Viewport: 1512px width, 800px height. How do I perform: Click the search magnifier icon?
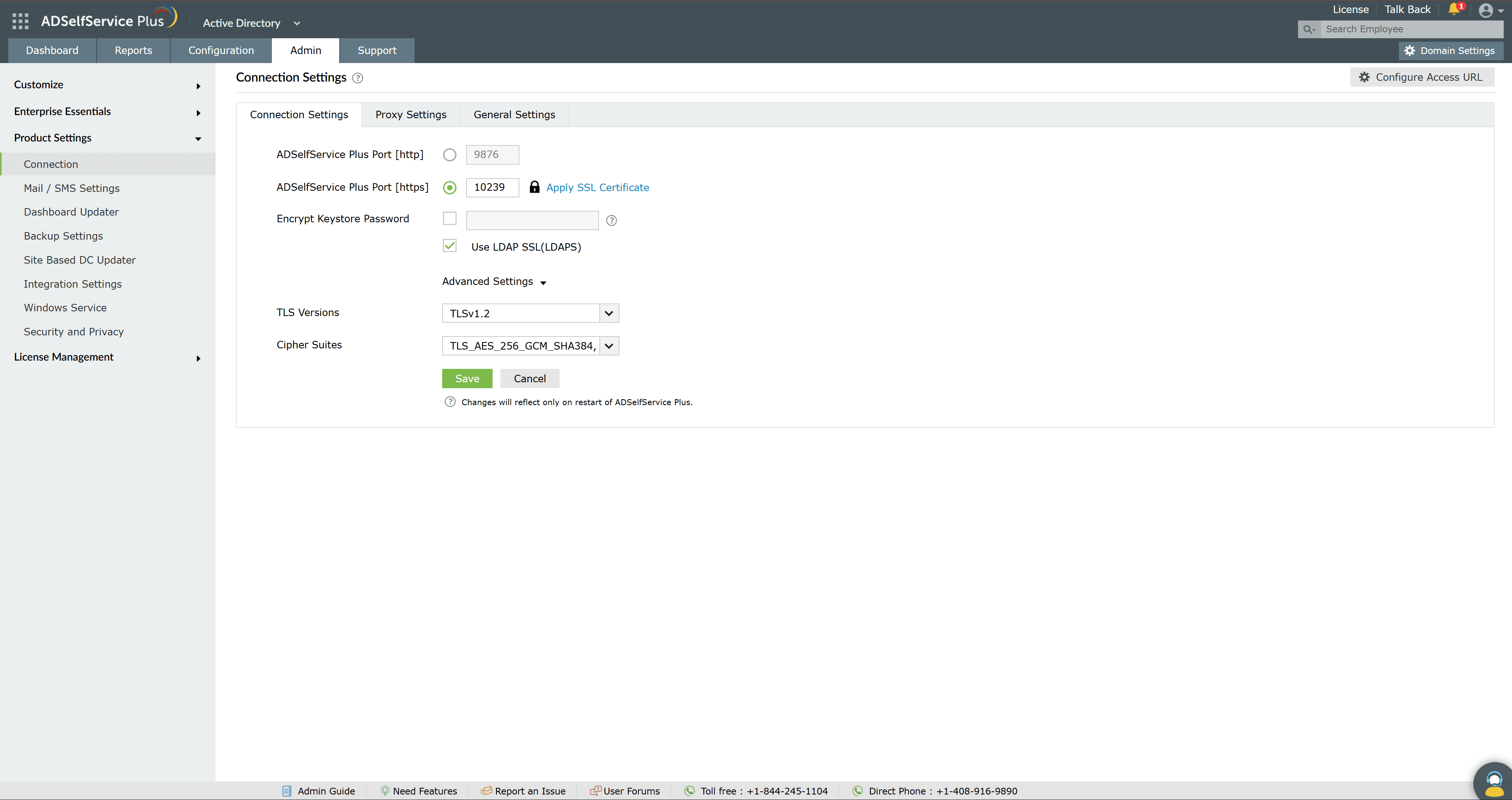coord(1308,29)
